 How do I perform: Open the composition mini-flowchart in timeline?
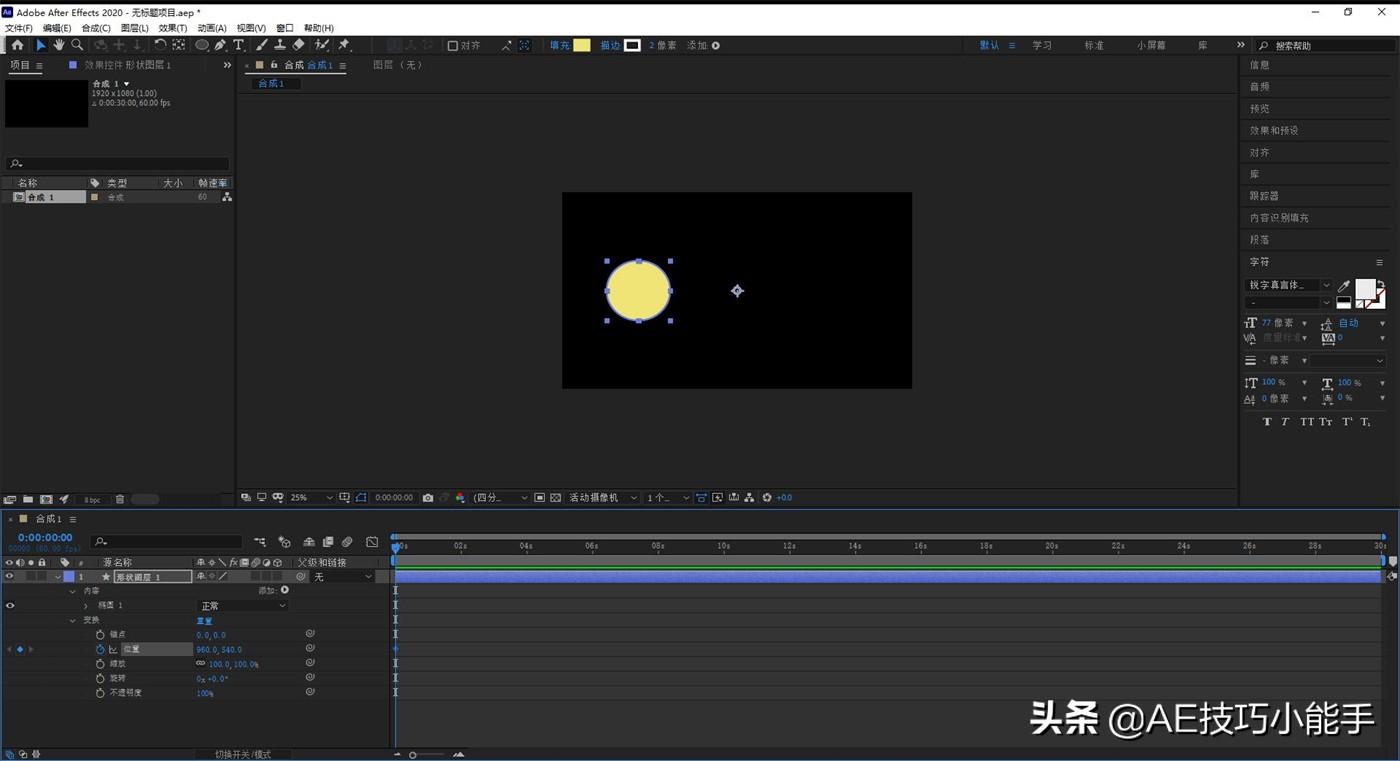point(260,542)
